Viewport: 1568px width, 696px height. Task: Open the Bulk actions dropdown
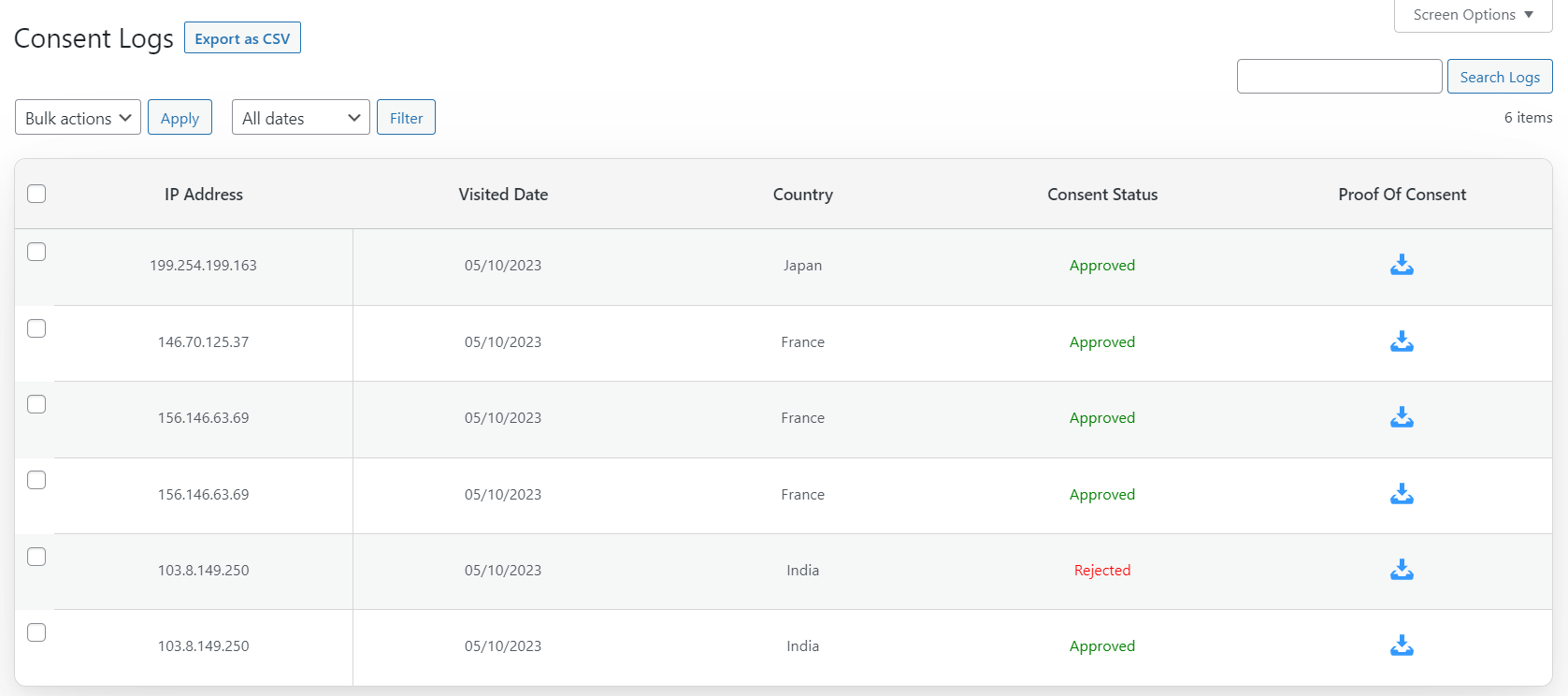click(x=78, y=118)
